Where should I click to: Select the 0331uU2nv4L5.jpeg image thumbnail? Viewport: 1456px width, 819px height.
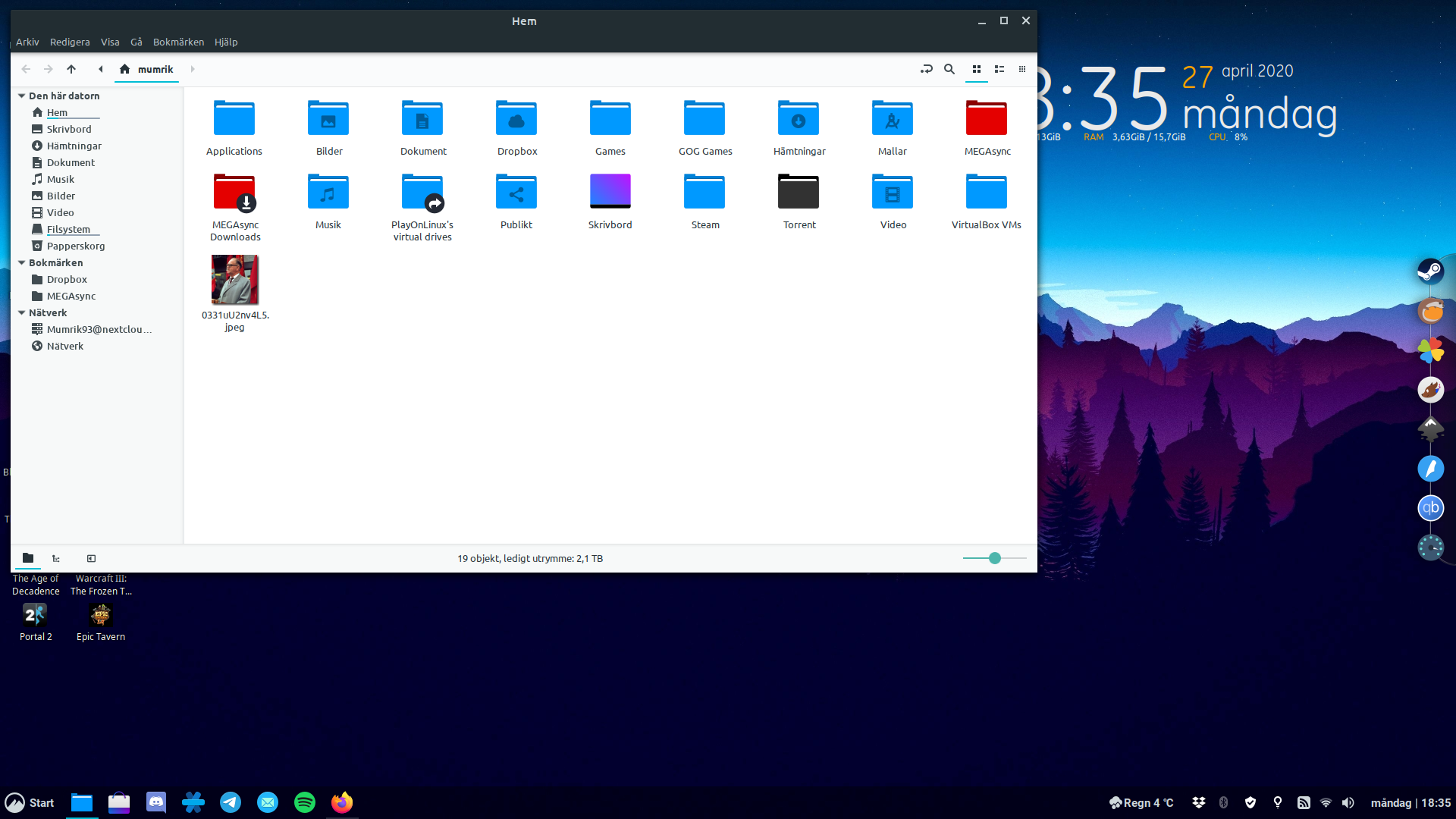[x=234, y=280]
